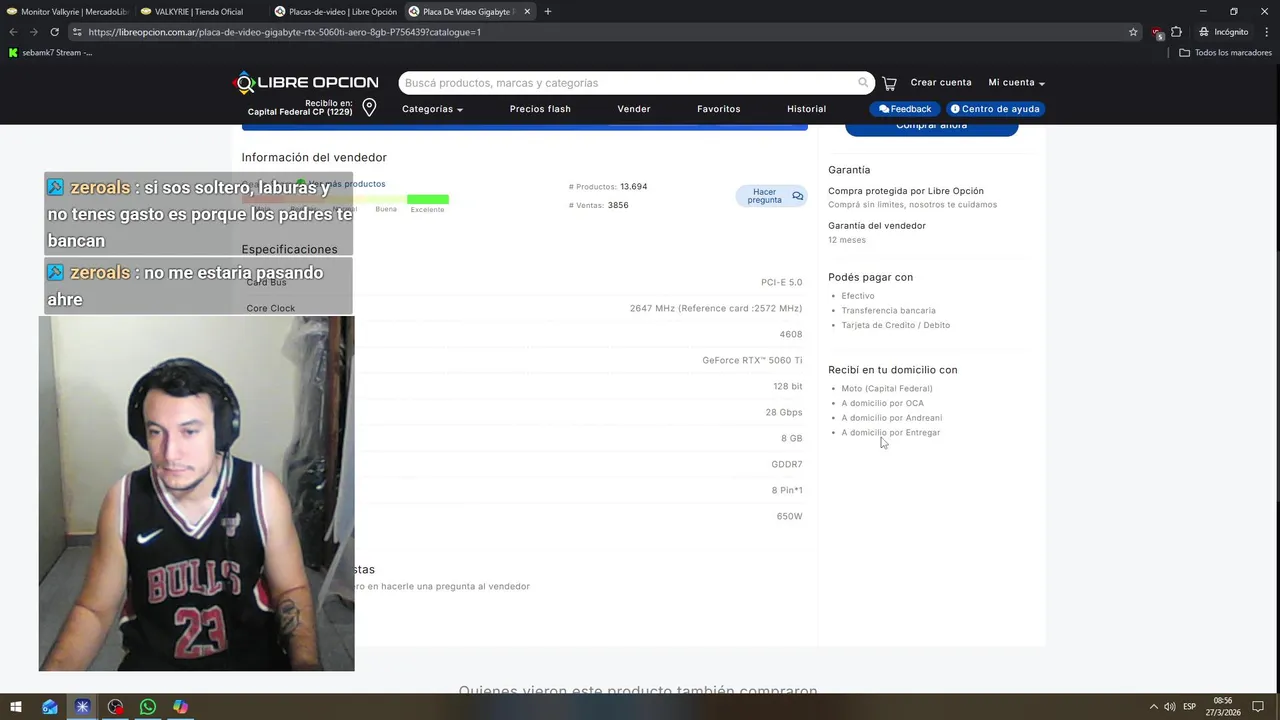Select the PCI-E 5.0 specification value
The height and width of the screenshot is (720, 1280).
point(781,283)
